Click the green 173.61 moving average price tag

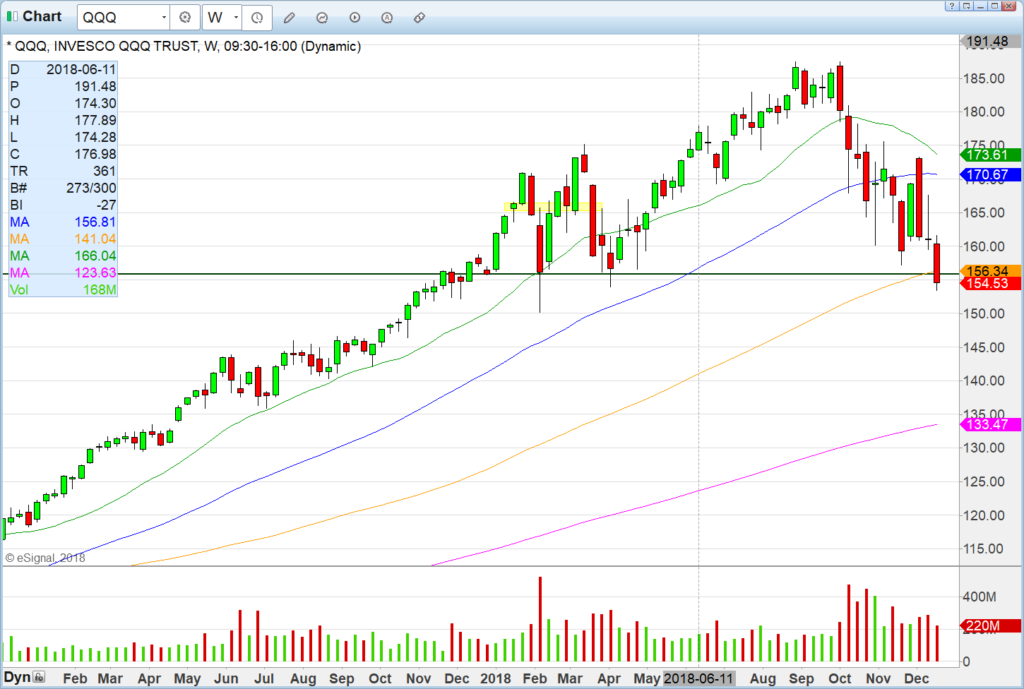click(990, 155)
